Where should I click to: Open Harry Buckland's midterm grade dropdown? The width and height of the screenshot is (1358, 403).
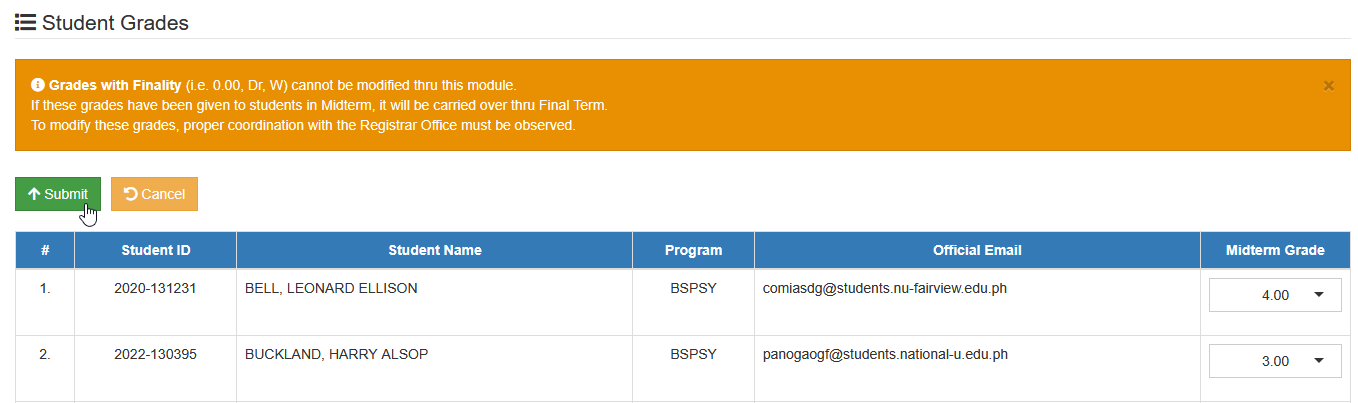(x=1275, y=361)
